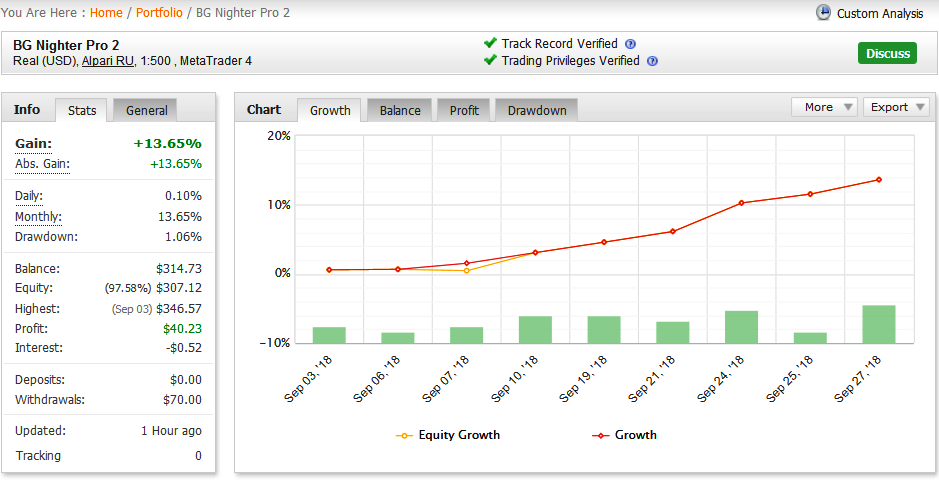Toggle Equity Growth series in chart legend
The width and height of the screenshot is (939, 480).
[x=447, y=435]
